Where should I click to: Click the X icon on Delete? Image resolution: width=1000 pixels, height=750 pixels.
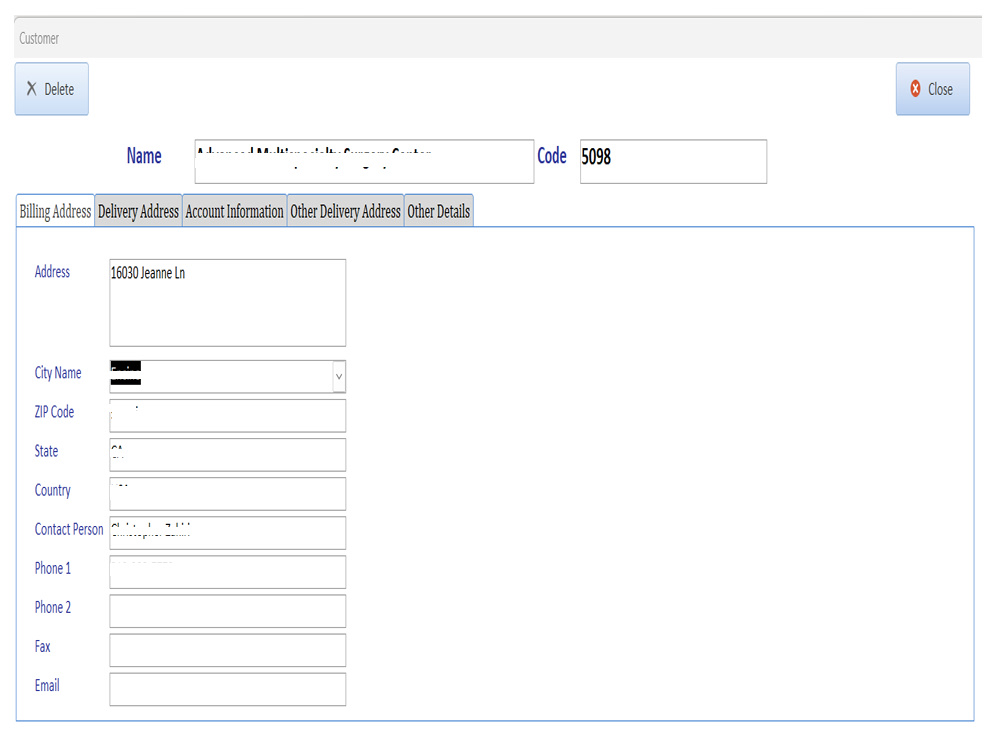31,89
